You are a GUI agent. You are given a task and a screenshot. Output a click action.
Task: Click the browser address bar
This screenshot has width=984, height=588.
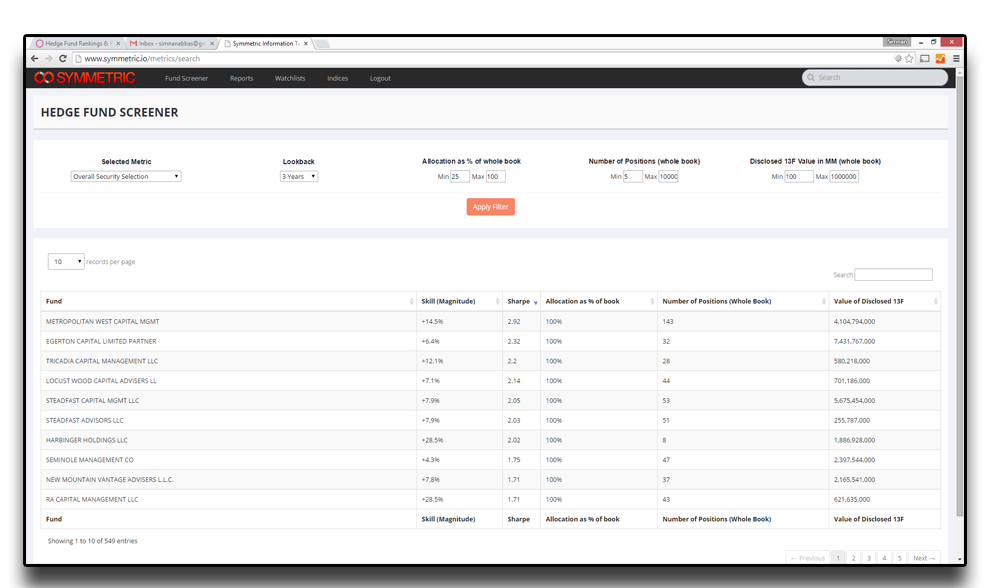point(480,58)
